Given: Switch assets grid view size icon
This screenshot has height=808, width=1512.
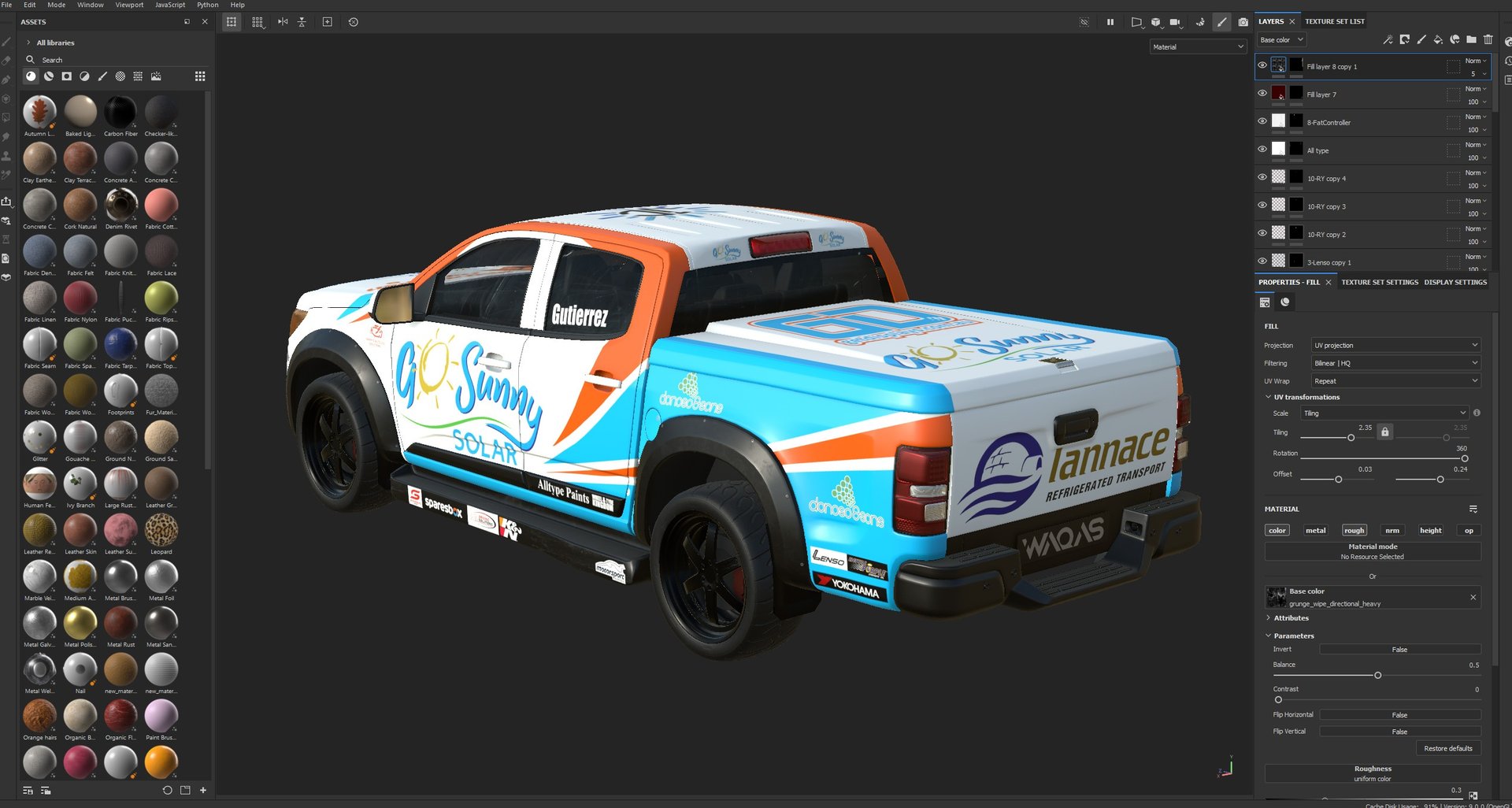Looking at the screenshot, I should coord(200,76).
